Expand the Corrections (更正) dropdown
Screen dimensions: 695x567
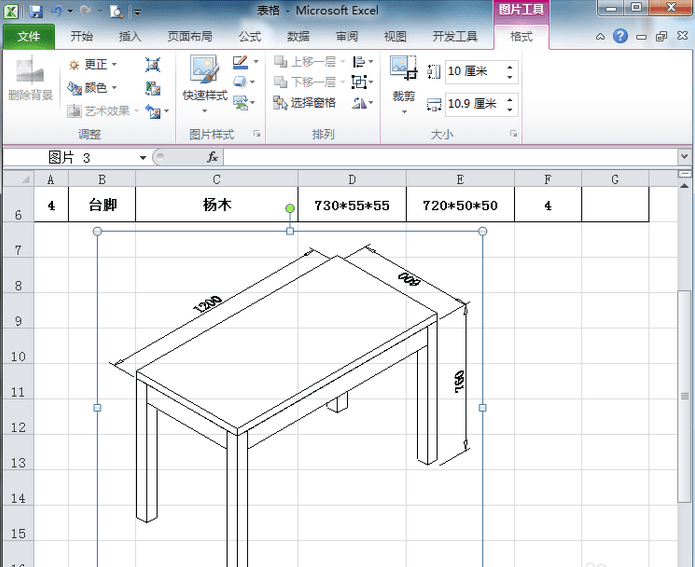click(114, 65)
